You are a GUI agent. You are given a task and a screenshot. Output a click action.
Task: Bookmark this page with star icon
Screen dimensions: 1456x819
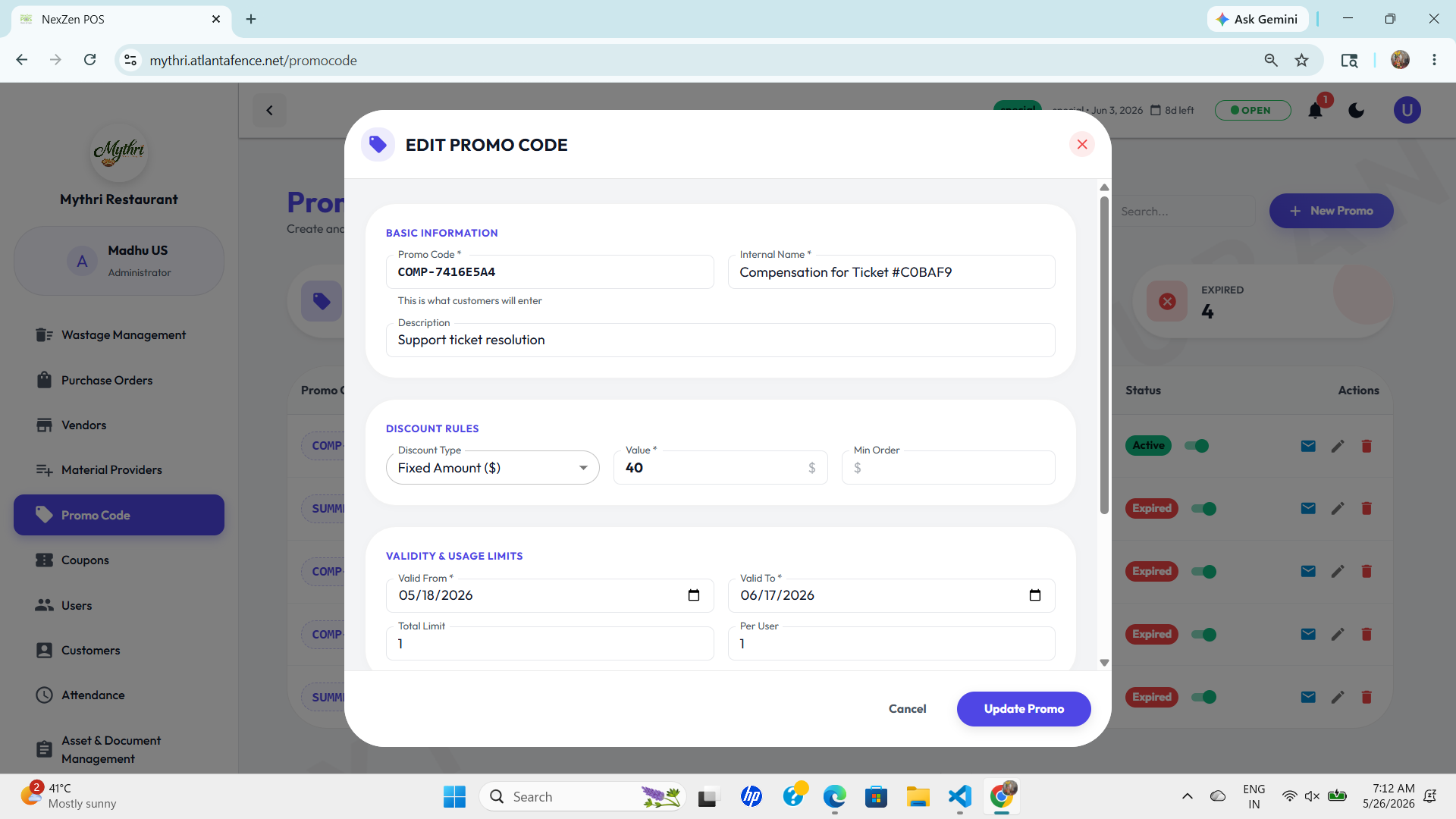tap(1302, 60)
